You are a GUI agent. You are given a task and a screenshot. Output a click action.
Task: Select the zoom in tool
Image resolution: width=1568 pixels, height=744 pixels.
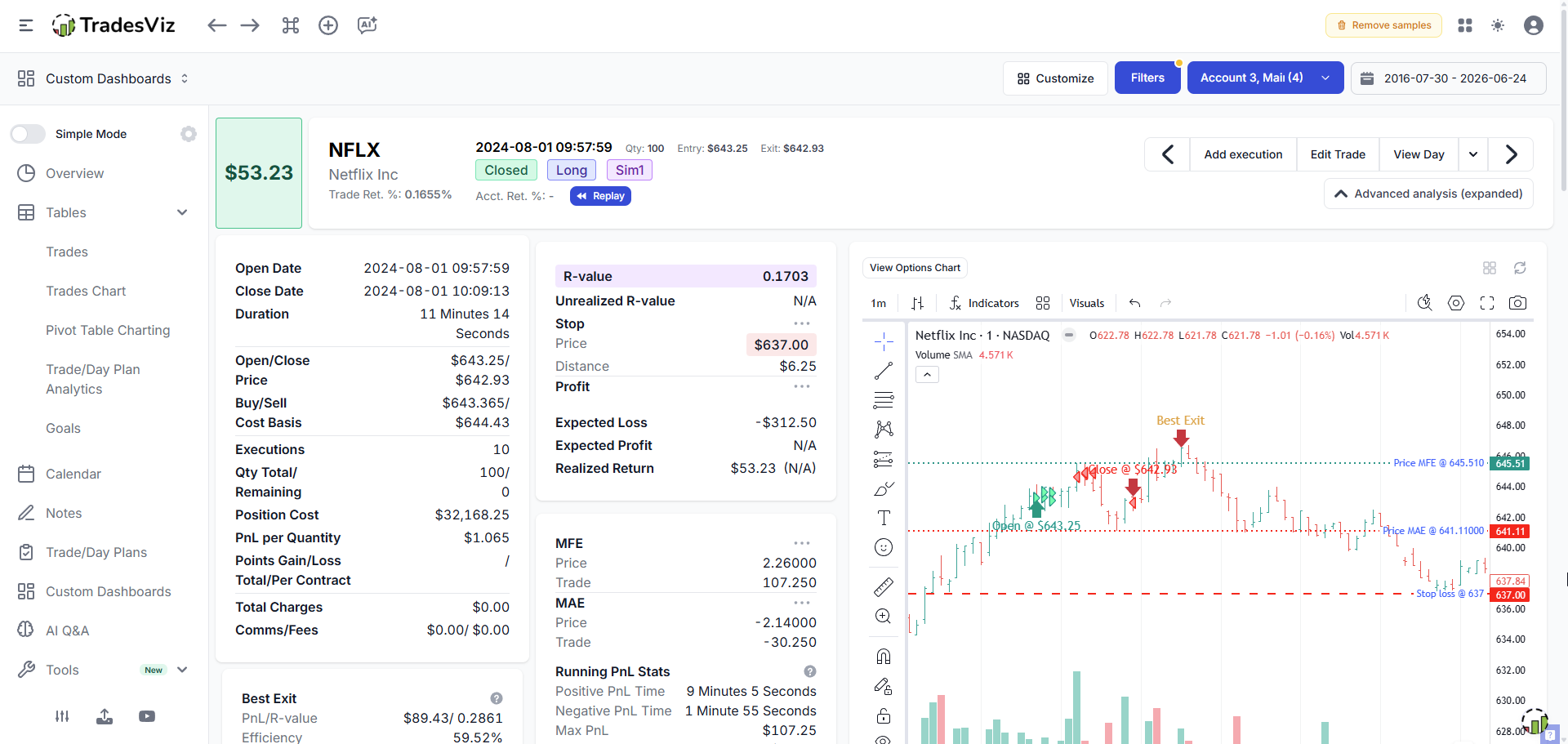coord(884,617)
